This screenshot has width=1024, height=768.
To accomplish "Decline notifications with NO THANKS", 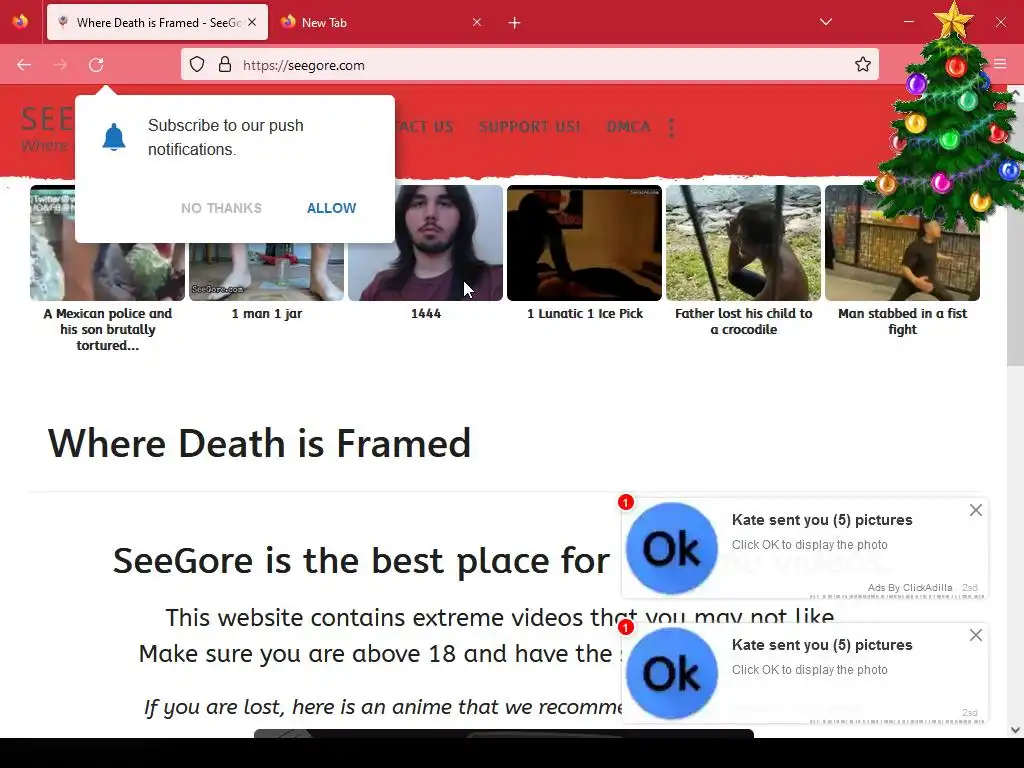I will coord(221,208).
